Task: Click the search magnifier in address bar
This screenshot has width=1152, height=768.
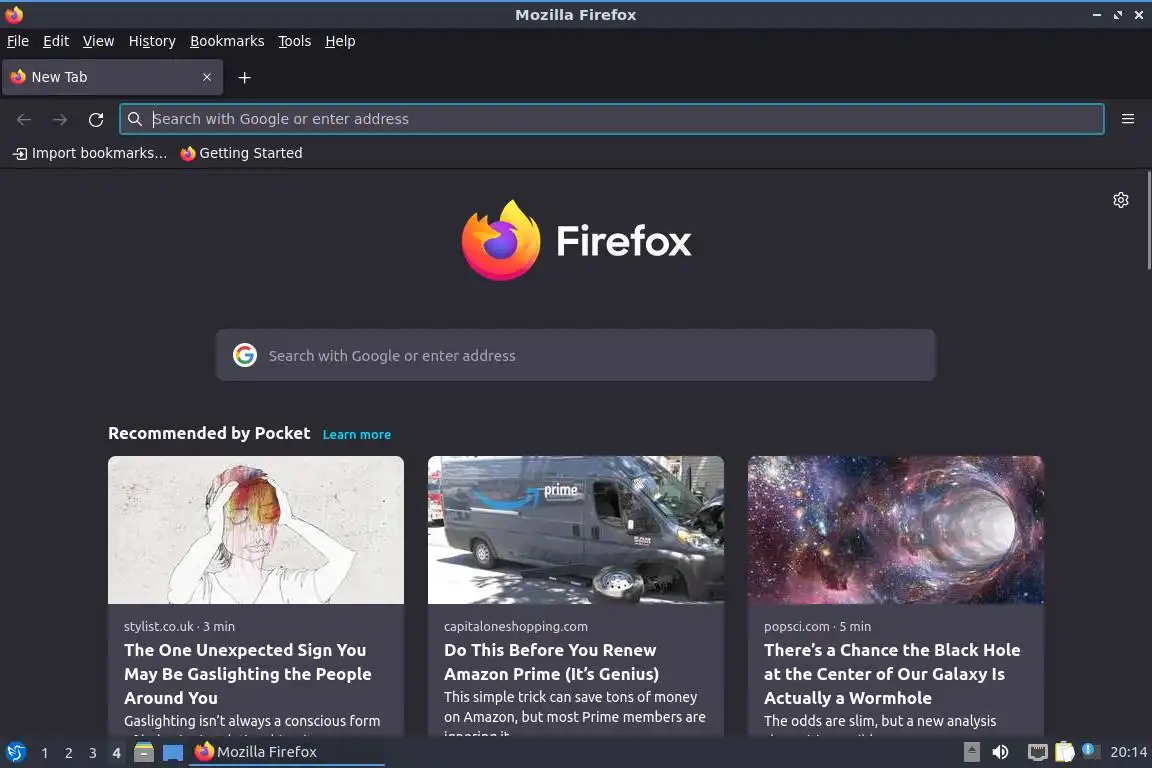Action: (134, 119)
